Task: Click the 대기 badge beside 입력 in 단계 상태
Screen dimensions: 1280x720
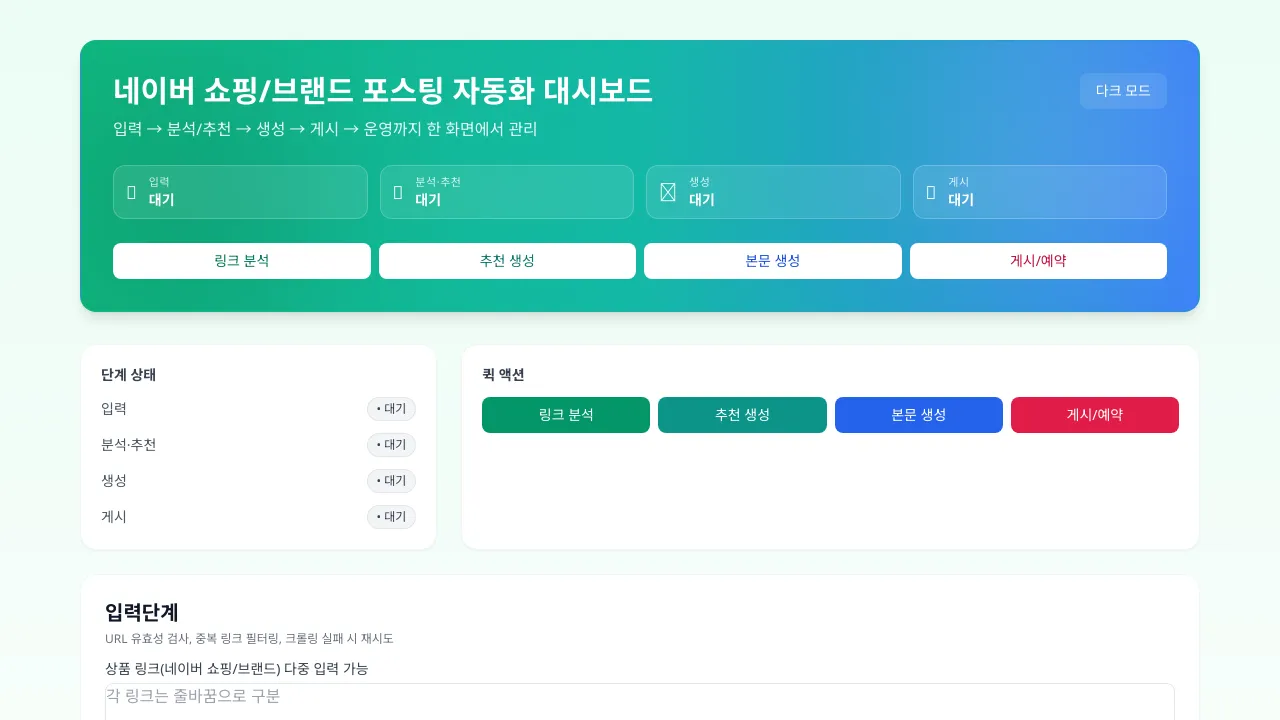Action: 391,409
